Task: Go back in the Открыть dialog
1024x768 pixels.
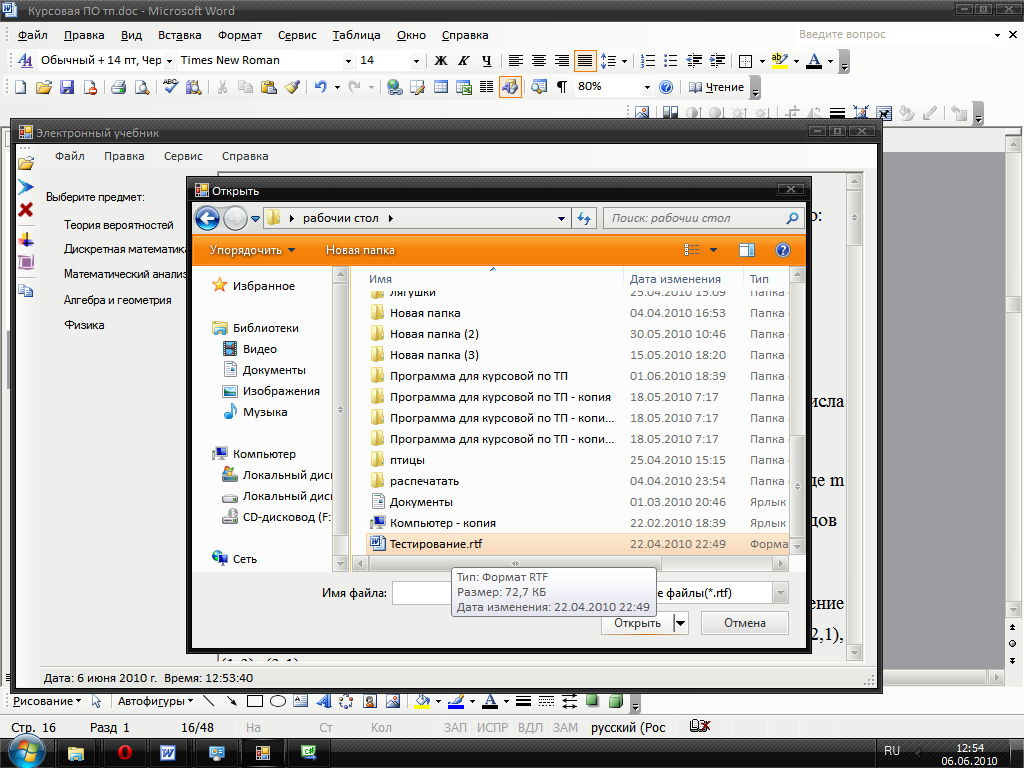Action: pos(208,218)
